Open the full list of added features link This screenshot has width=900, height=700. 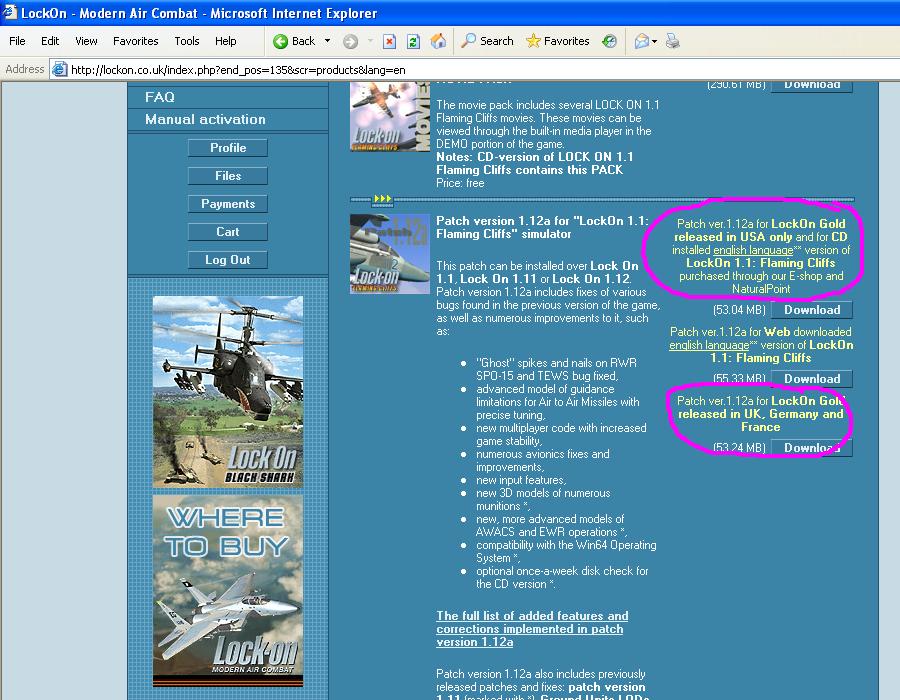tap(532, 629)
